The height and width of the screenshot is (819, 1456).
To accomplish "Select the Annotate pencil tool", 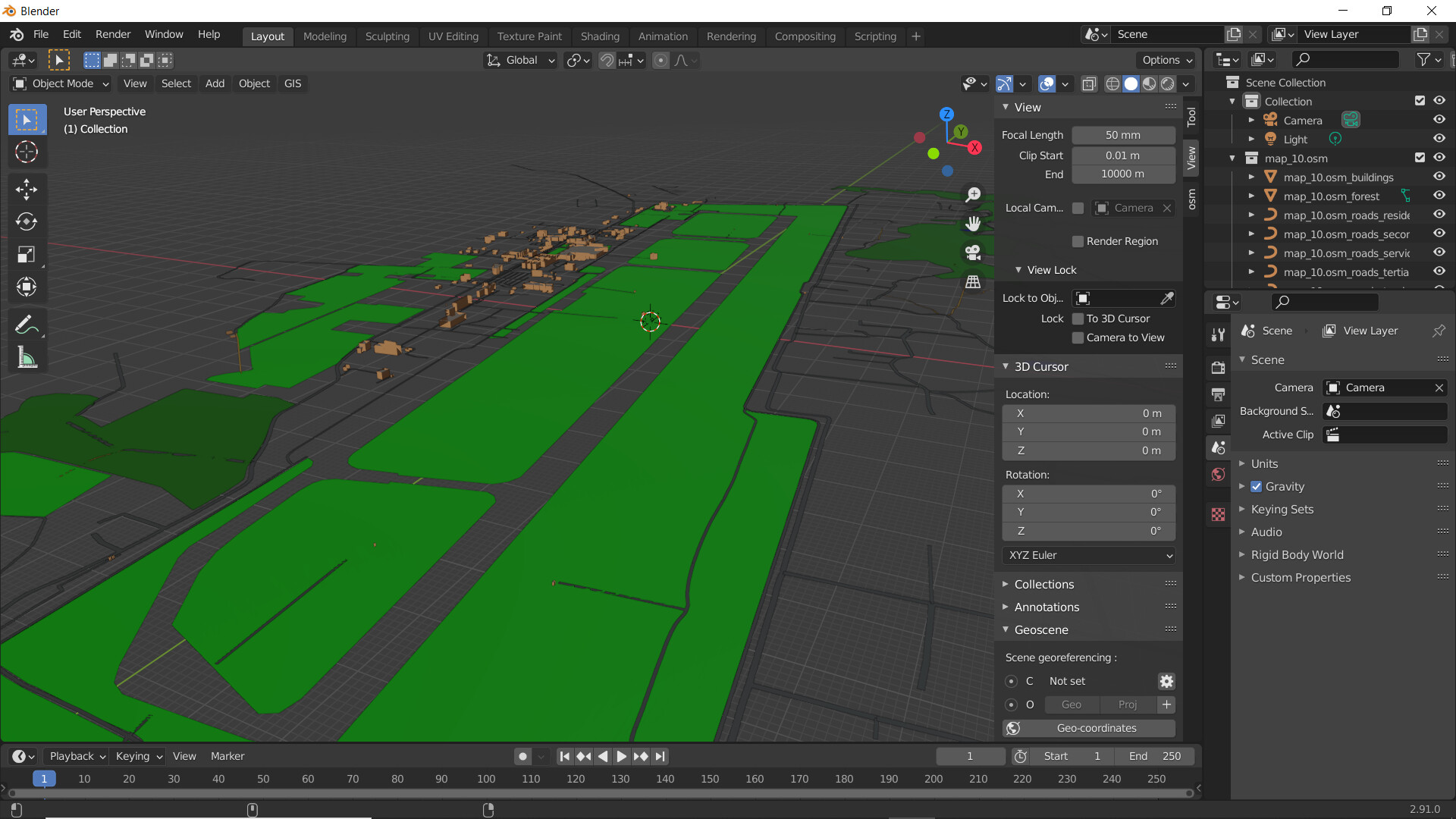I will pyautogui.click(x=27, y=325).
